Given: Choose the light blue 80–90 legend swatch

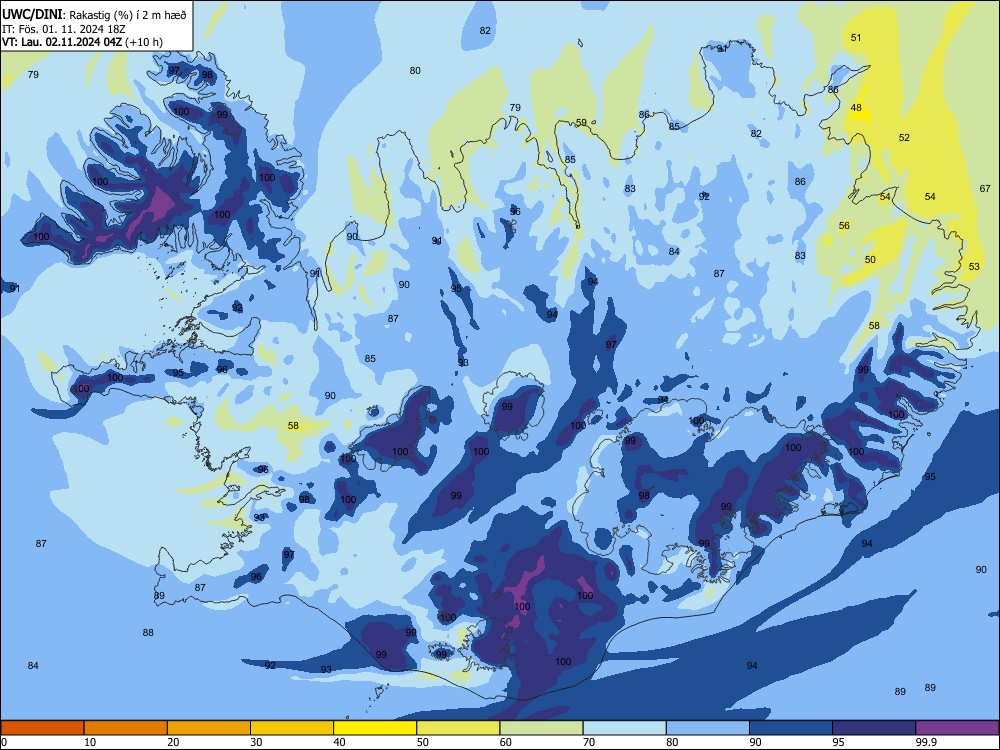Looking at the screenshot, I should pos(708,728).
